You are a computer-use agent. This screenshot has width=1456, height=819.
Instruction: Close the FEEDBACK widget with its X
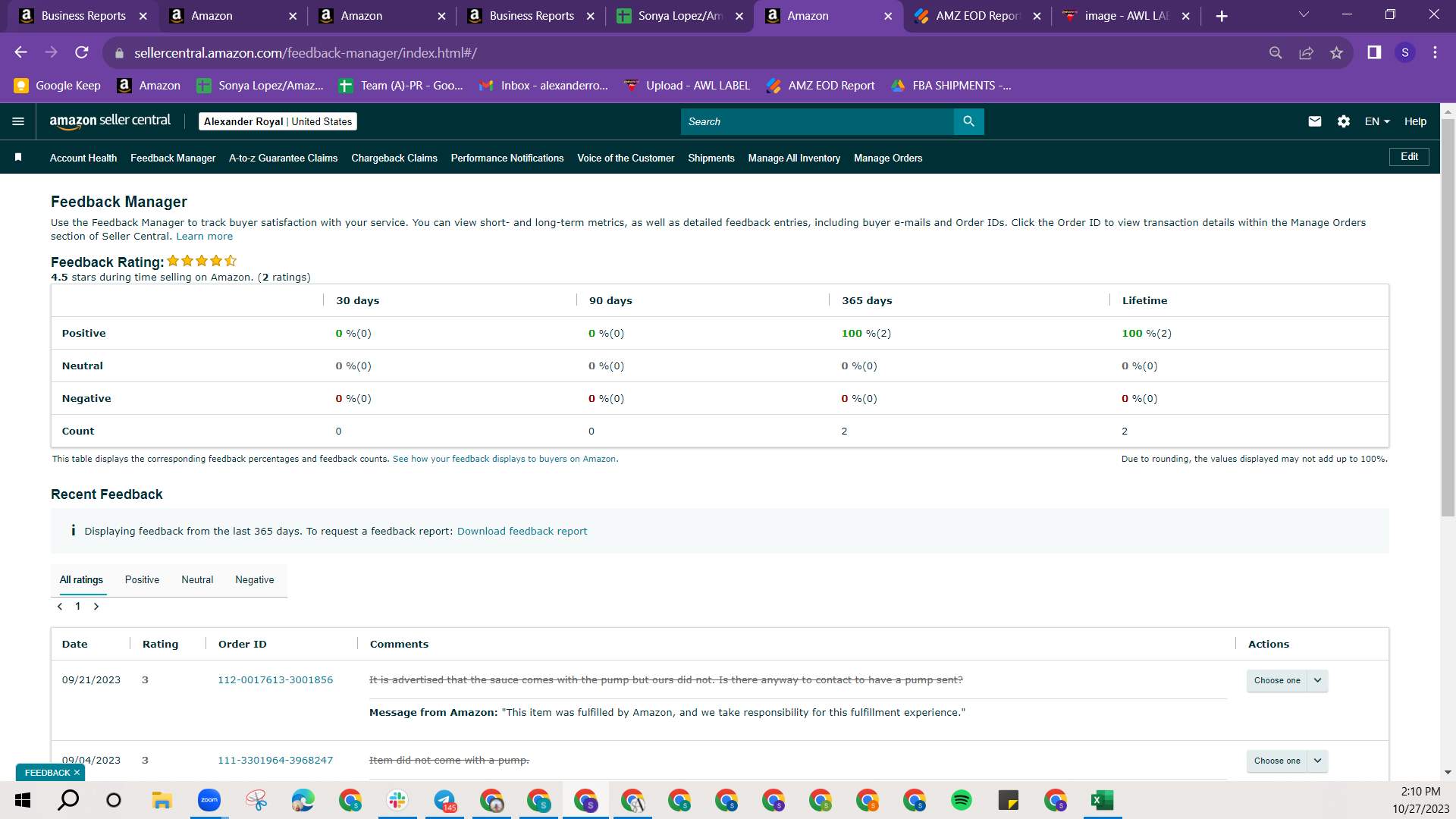click(77, 773)
